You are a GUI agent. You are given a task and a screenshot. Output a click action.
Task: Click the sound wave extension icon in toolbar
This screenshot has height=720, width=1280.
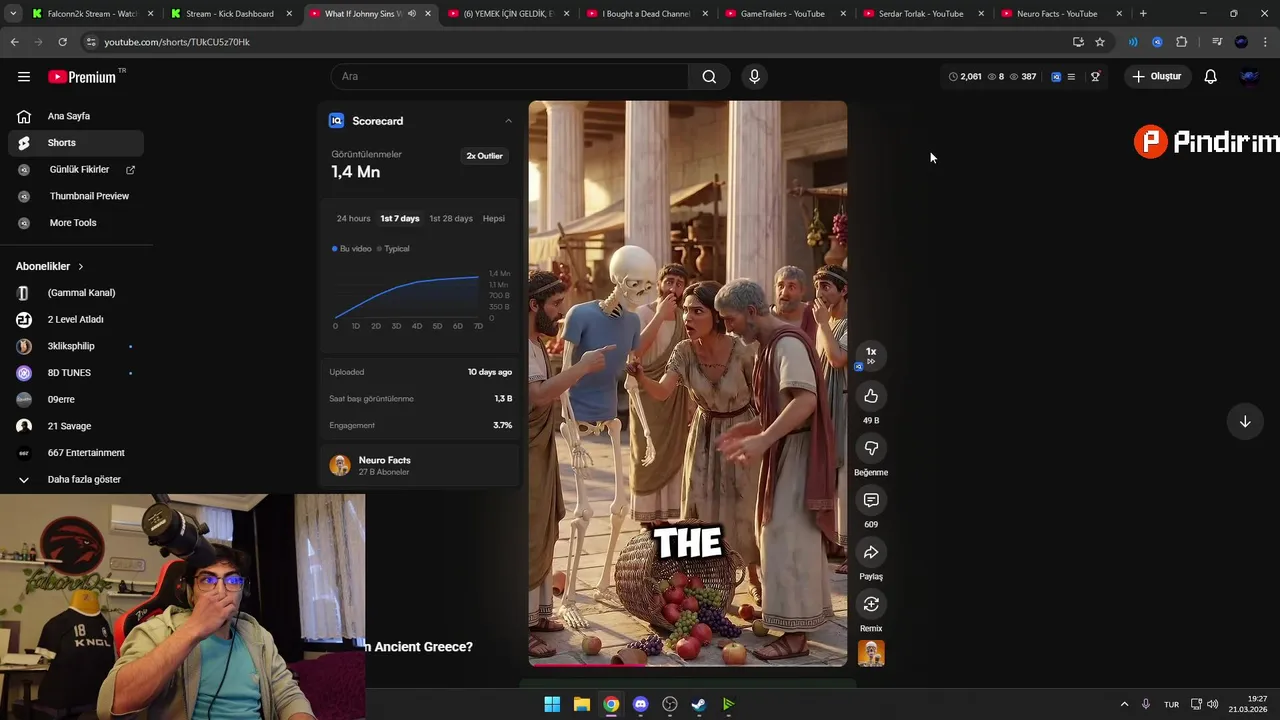[x=1133, y=42]
